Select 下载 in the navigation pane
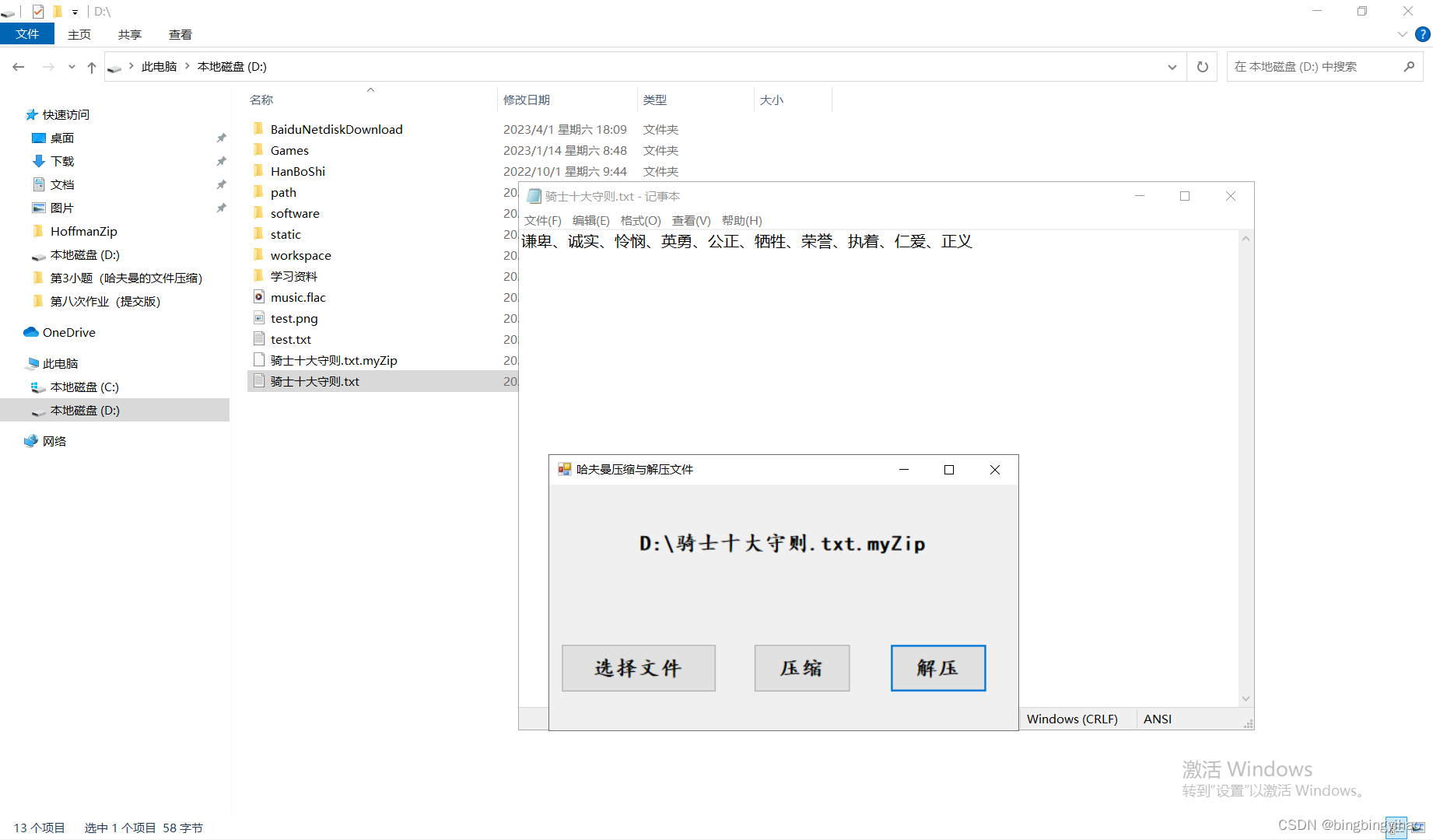The width and height of the screenshot is (1433, 840). [61, 161]
